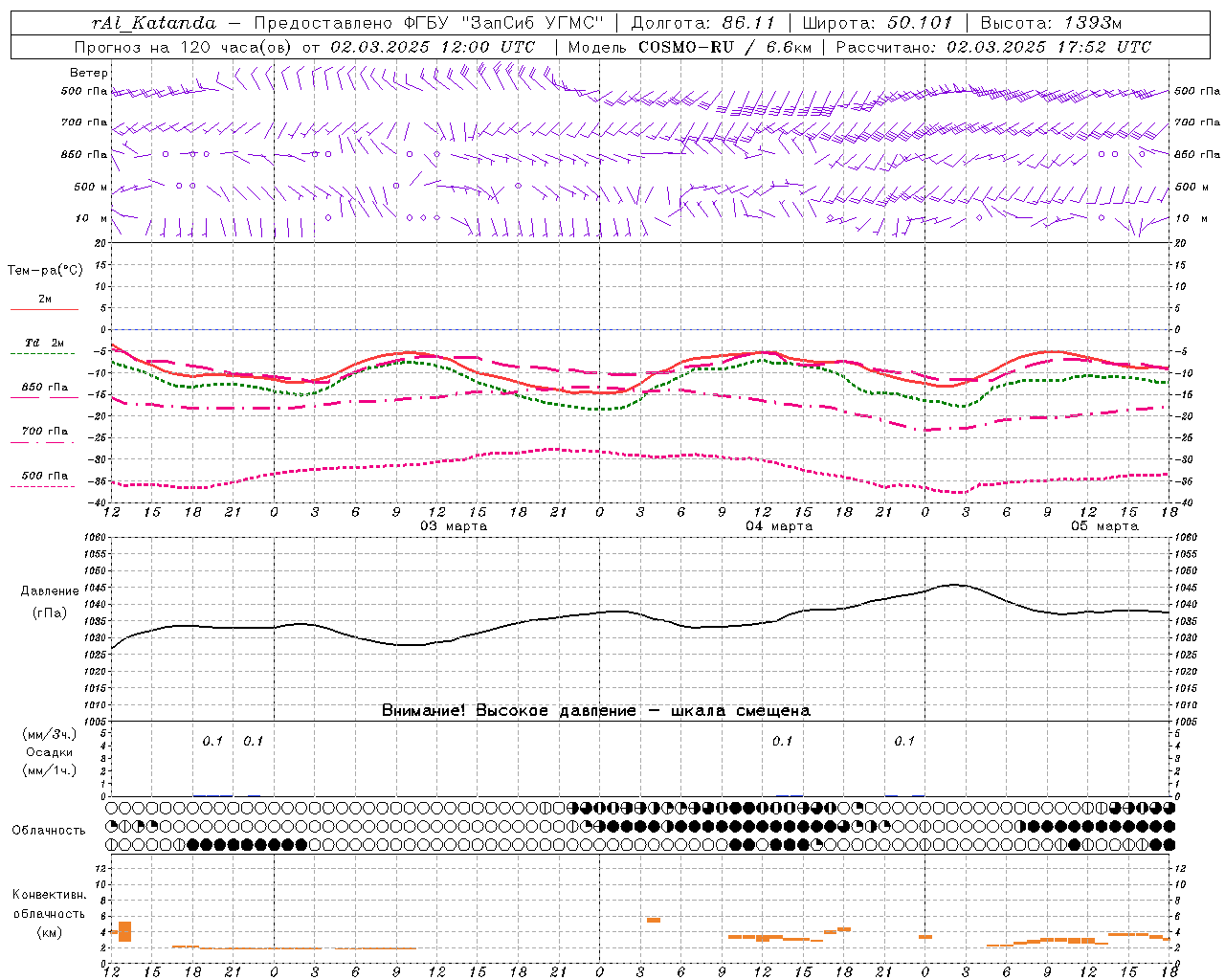Select the forecast start 02.03.2025 12:00 UTC
Screen dimensions: 1225x980
[x=433, y=47]
